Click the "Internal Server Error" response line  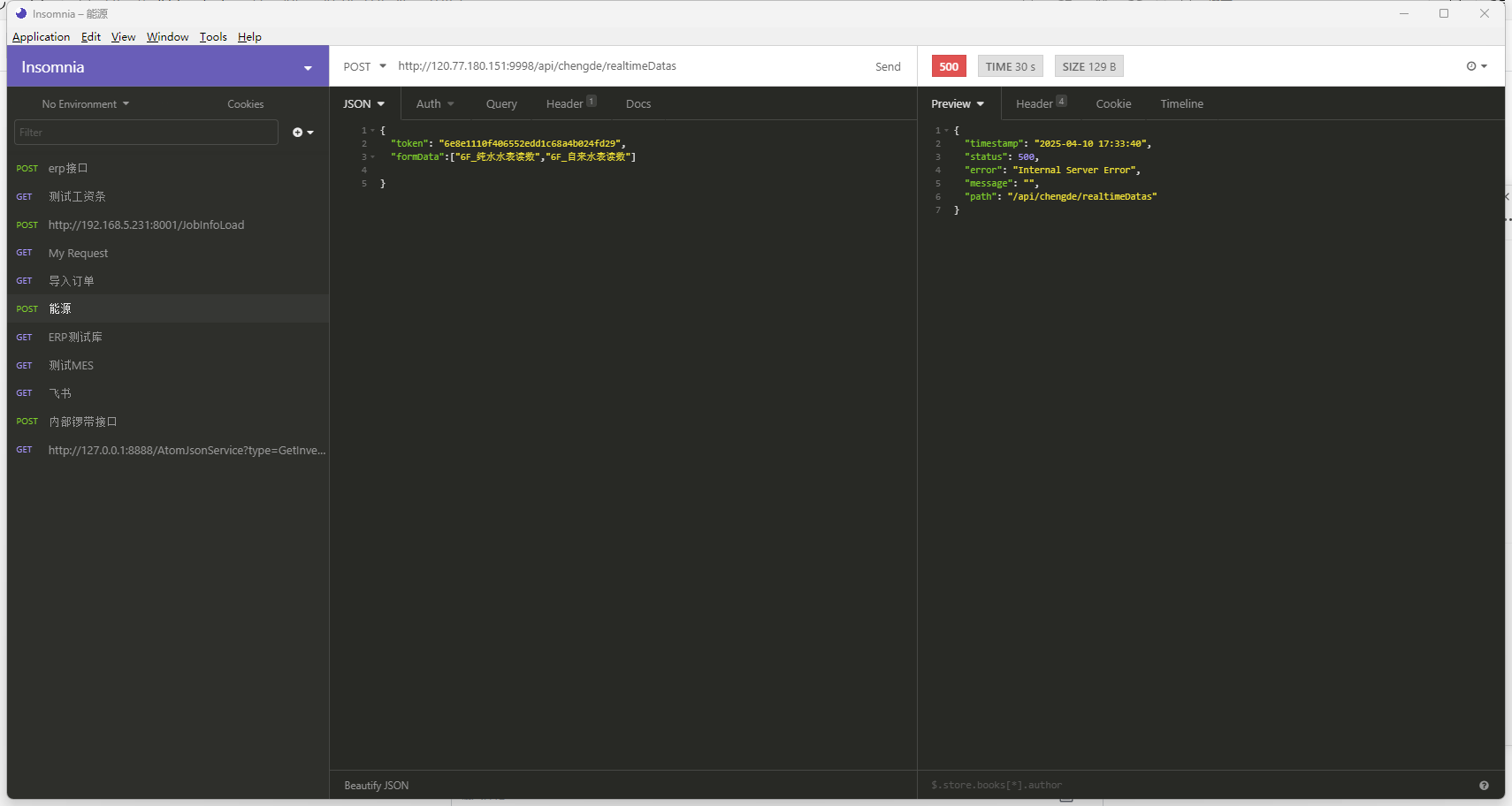click(1052, 170)
